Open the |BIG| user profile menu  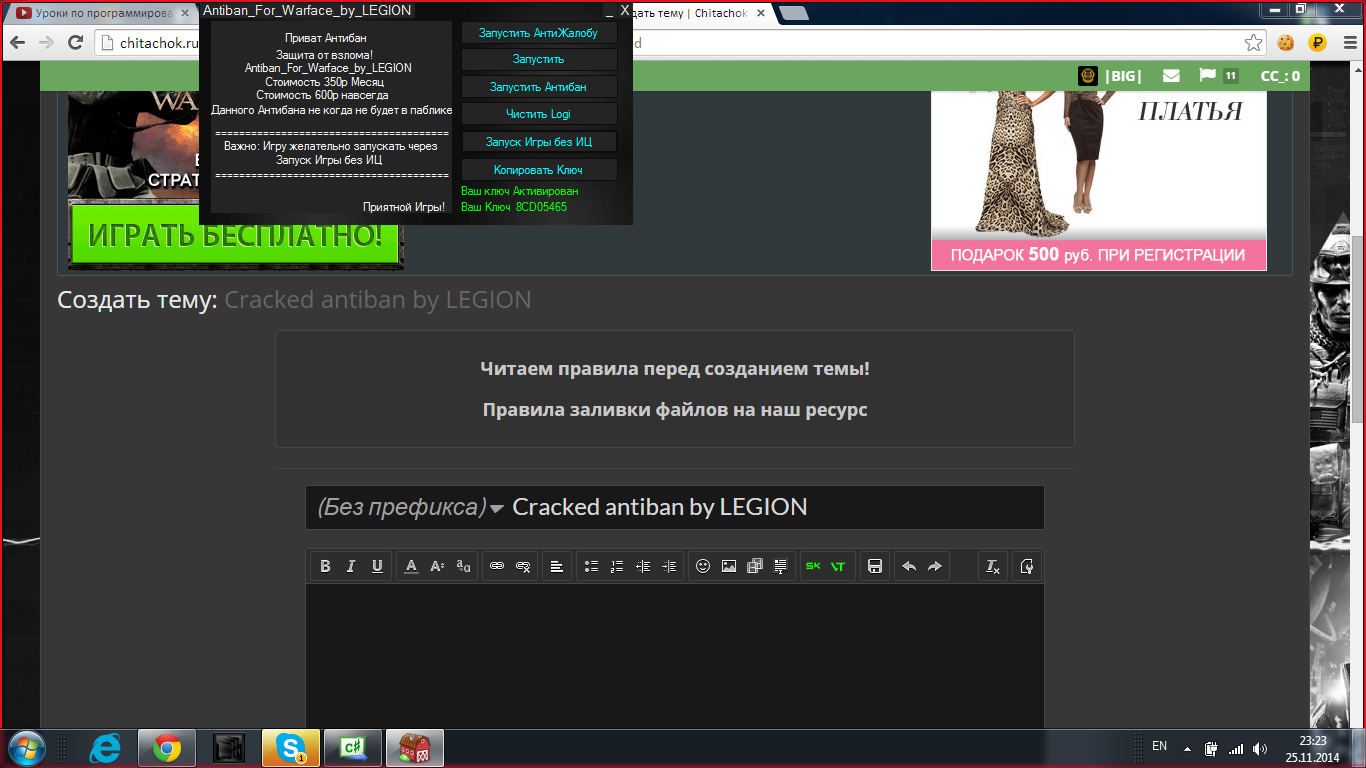pos(1110,76)
